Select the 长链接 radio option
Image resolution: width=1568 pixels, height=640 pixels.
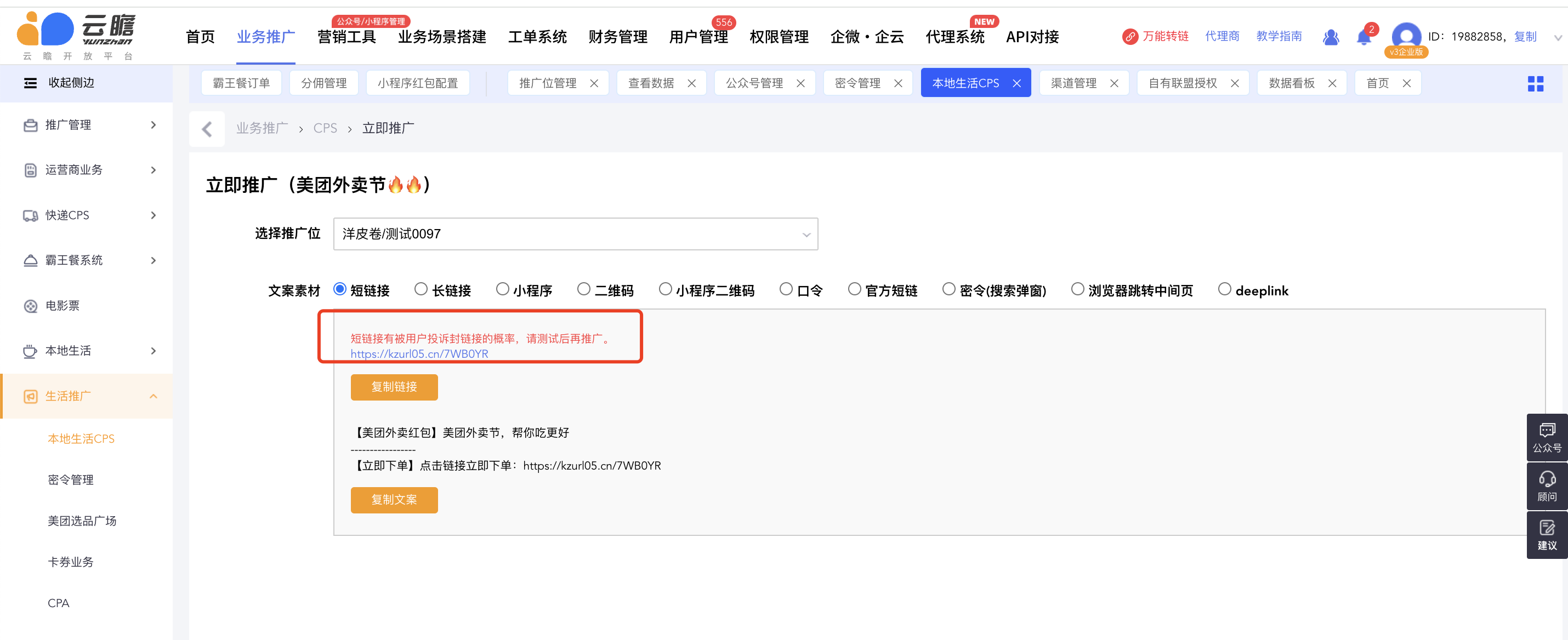[x=421, y=289]
